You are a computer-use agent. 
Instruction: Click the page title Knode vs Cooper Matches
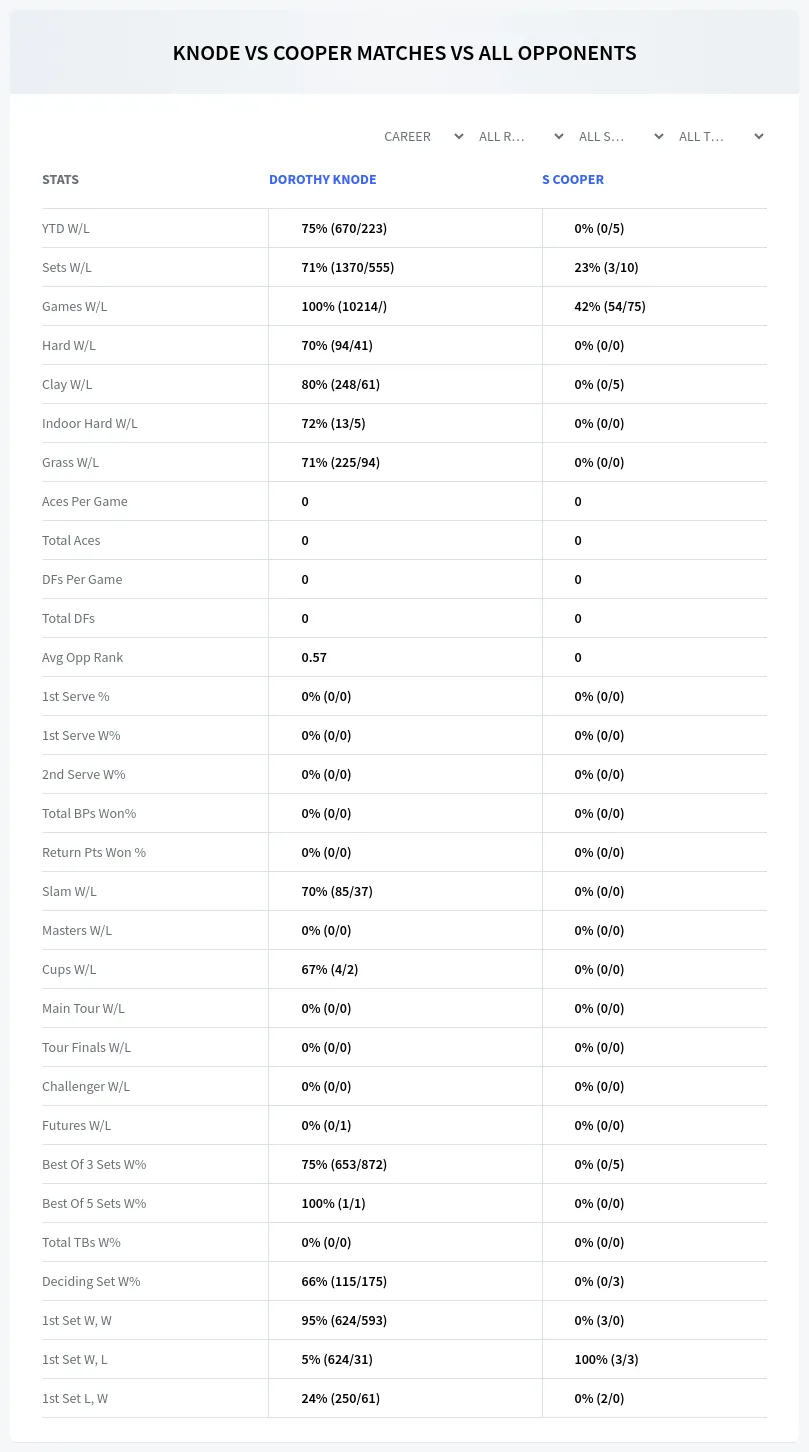(404, 53)
